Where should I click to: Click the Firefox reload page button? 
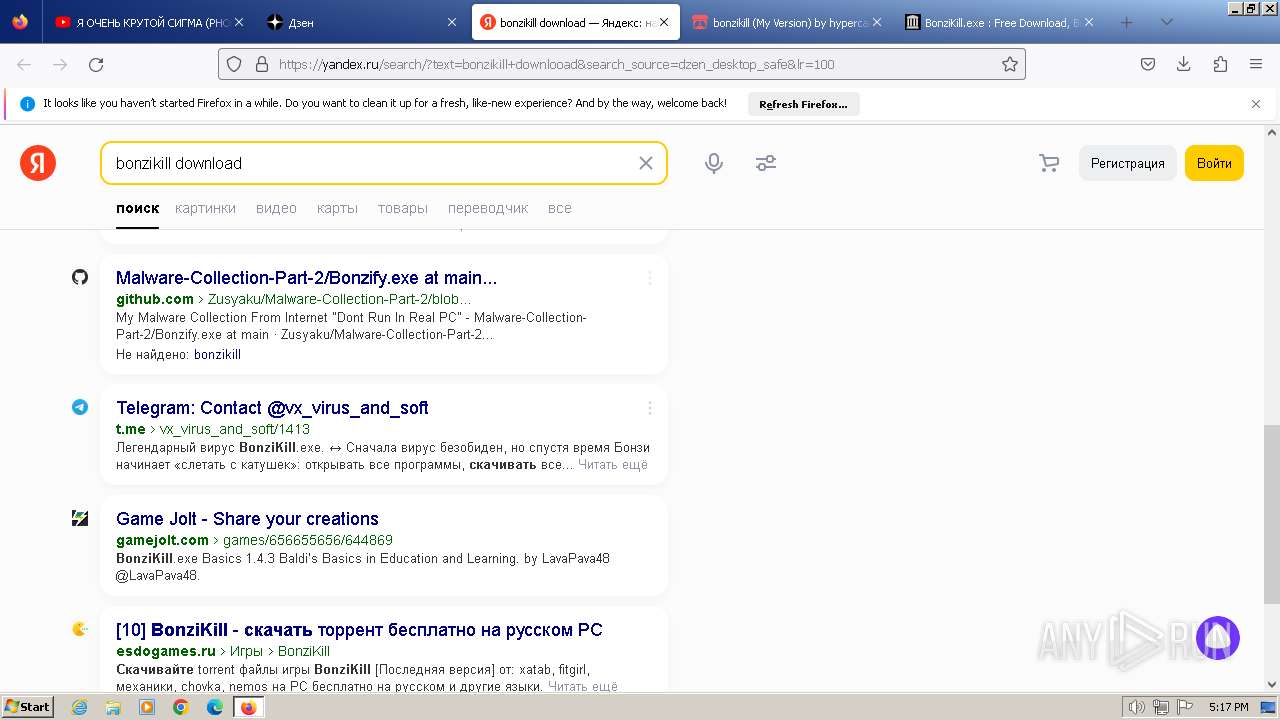tap(96, 64)
